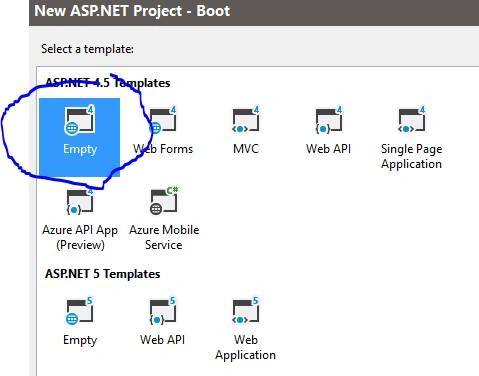The image size is (479, 376).
Task: Select the Single Page Application template icon
Action: point(412,120)
